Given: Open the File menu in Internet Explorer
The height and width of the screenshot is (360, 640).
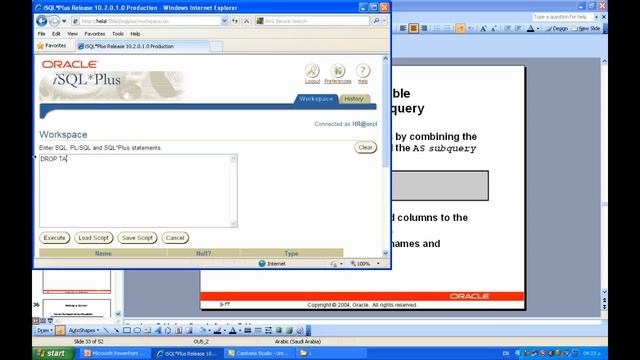Looking at the screenshot, I should (x=41, y=34).
